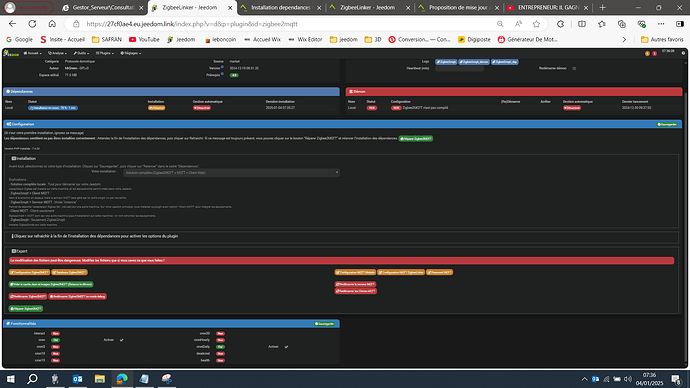Toggle the Redémarrer démon checkbox
The height and width of the screenshot is (388, 690).
[574, 68]
